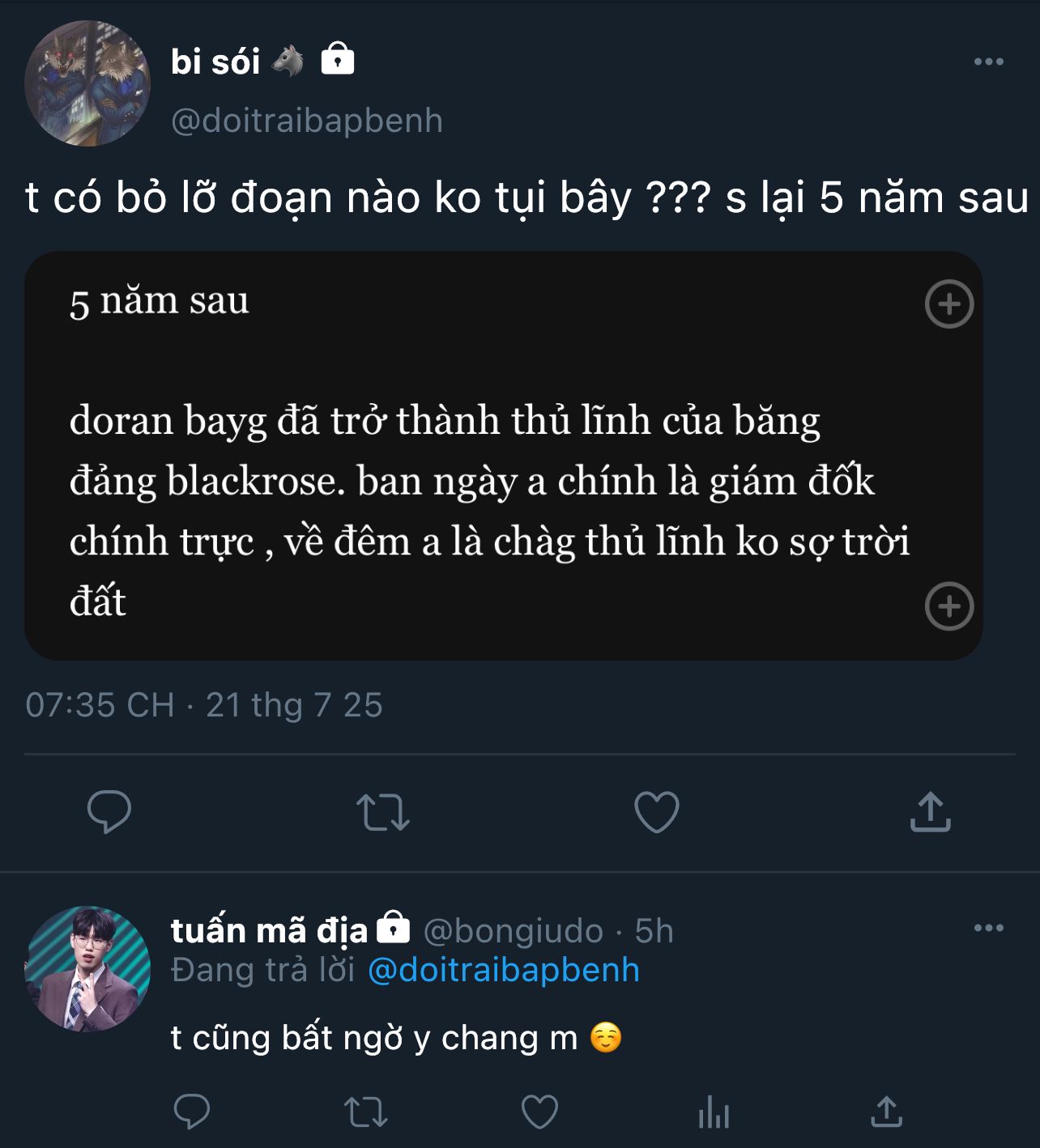Open the bi sói display name
This screenshot has height=1148, width=1040.
click(x=215, y=62)
